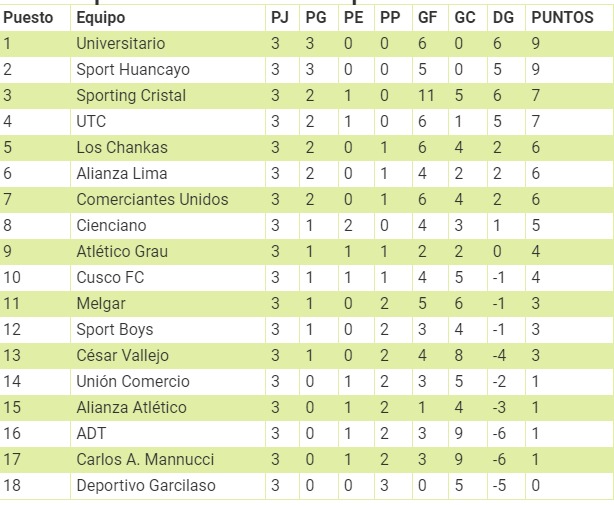
Task: Select the DG column header
Action: (502, 18)
